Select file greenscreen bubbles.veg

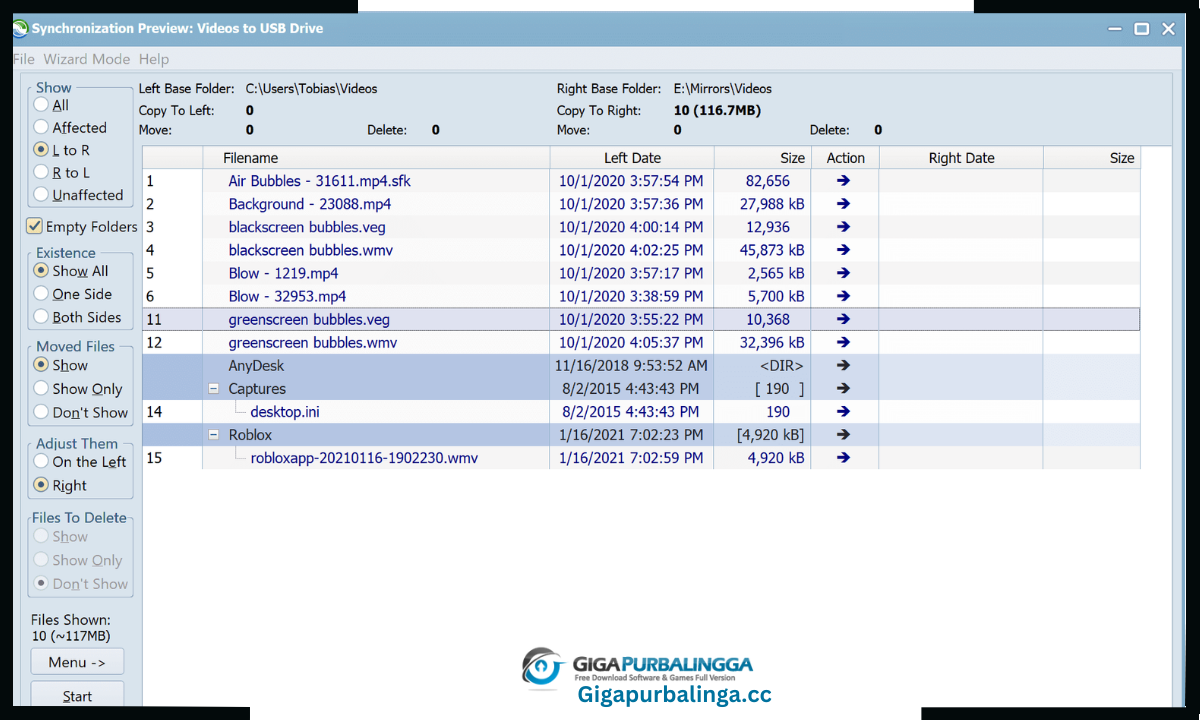point(309,320)
